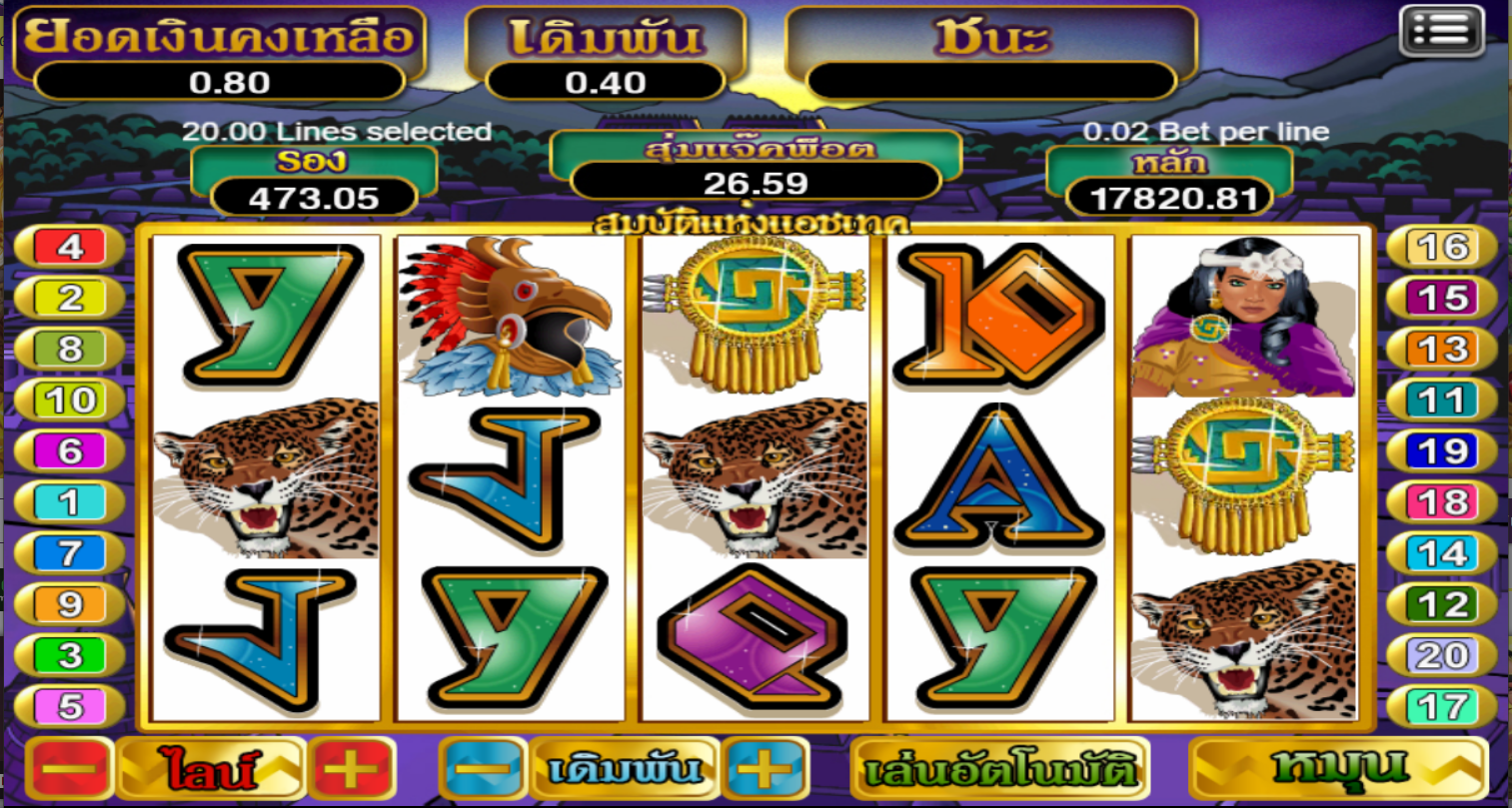This screenshot has height=808, width=1512.
Task: Select payline 17 green marker
Action: point(1442,707)
